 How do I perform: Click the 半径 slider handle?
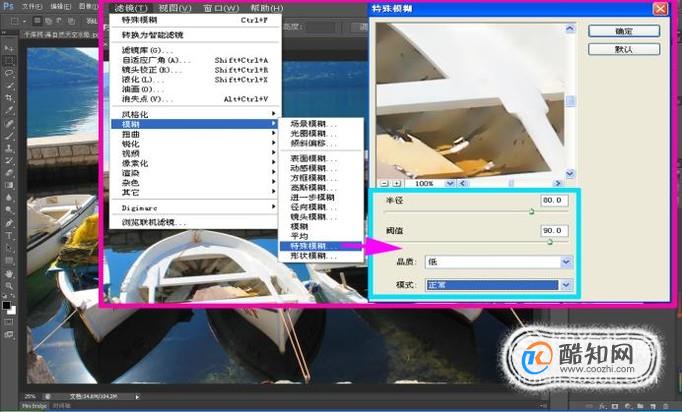(531, 212)
